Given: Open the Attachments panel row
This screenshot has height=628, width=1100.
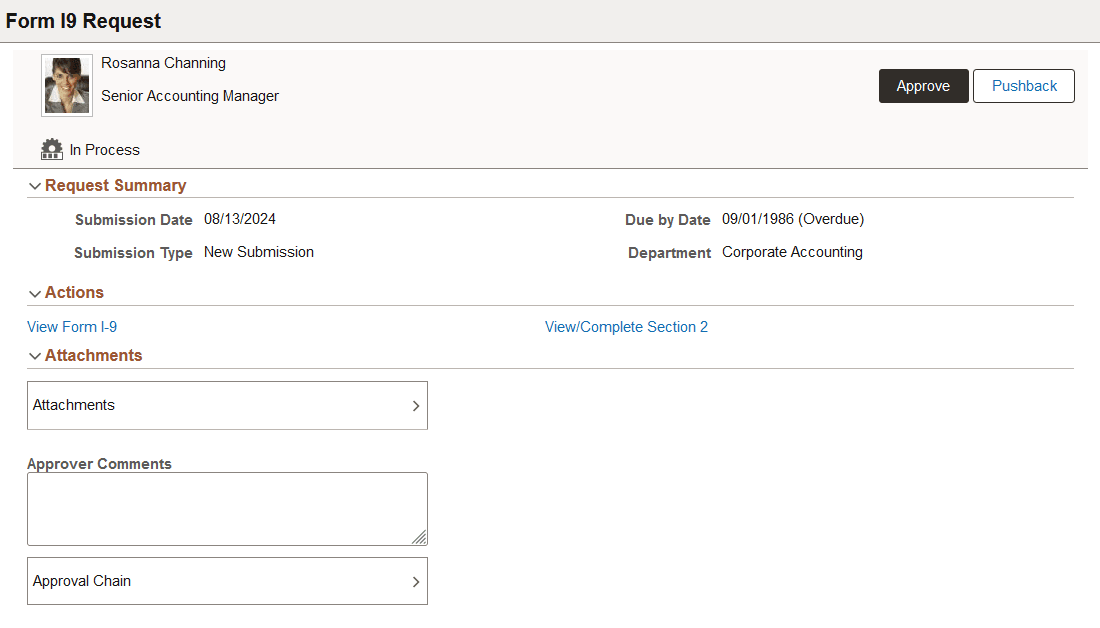Looking at the screenshot, I should 227,405.
